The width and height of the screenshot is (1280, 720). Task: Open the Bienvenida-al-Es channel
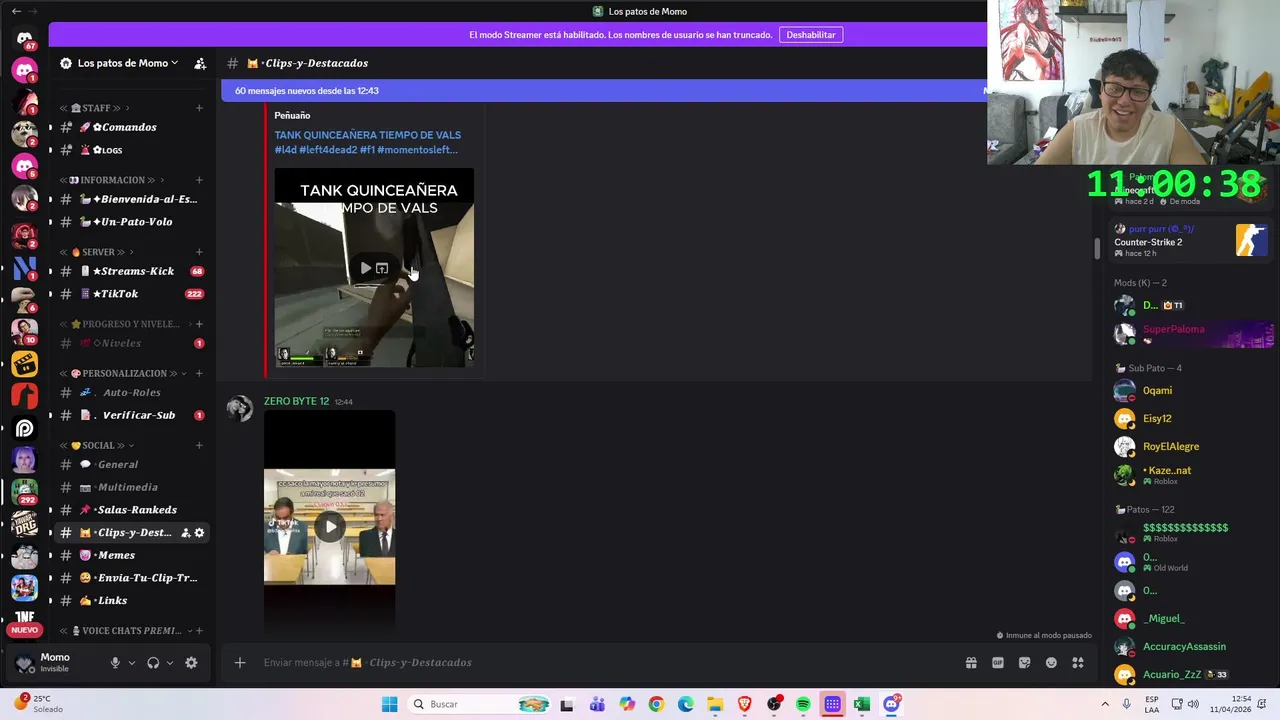click(x=131, y=199)
